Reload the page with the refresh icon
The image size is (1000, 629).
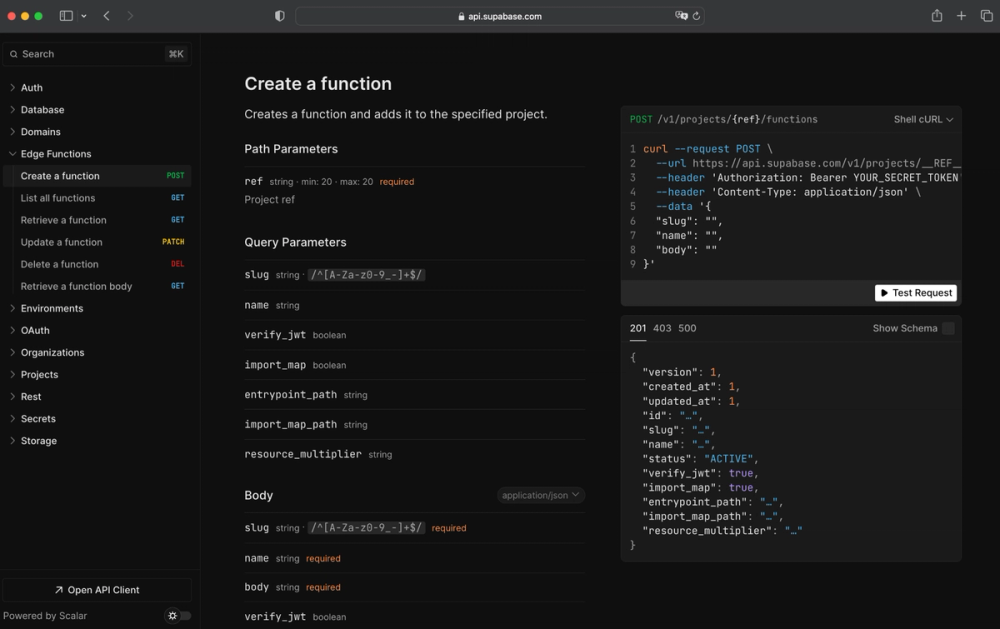coord(697,16)
